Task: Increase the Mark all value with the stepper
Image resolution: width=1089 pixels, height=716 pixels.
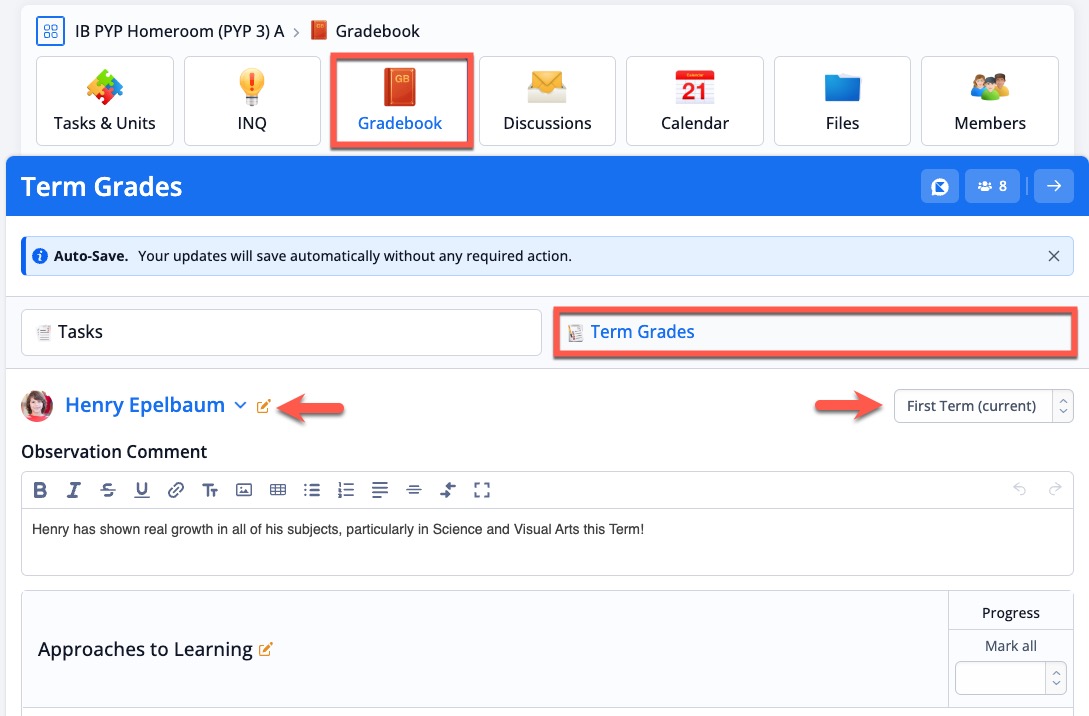Action: click(x=1055, y=672)
